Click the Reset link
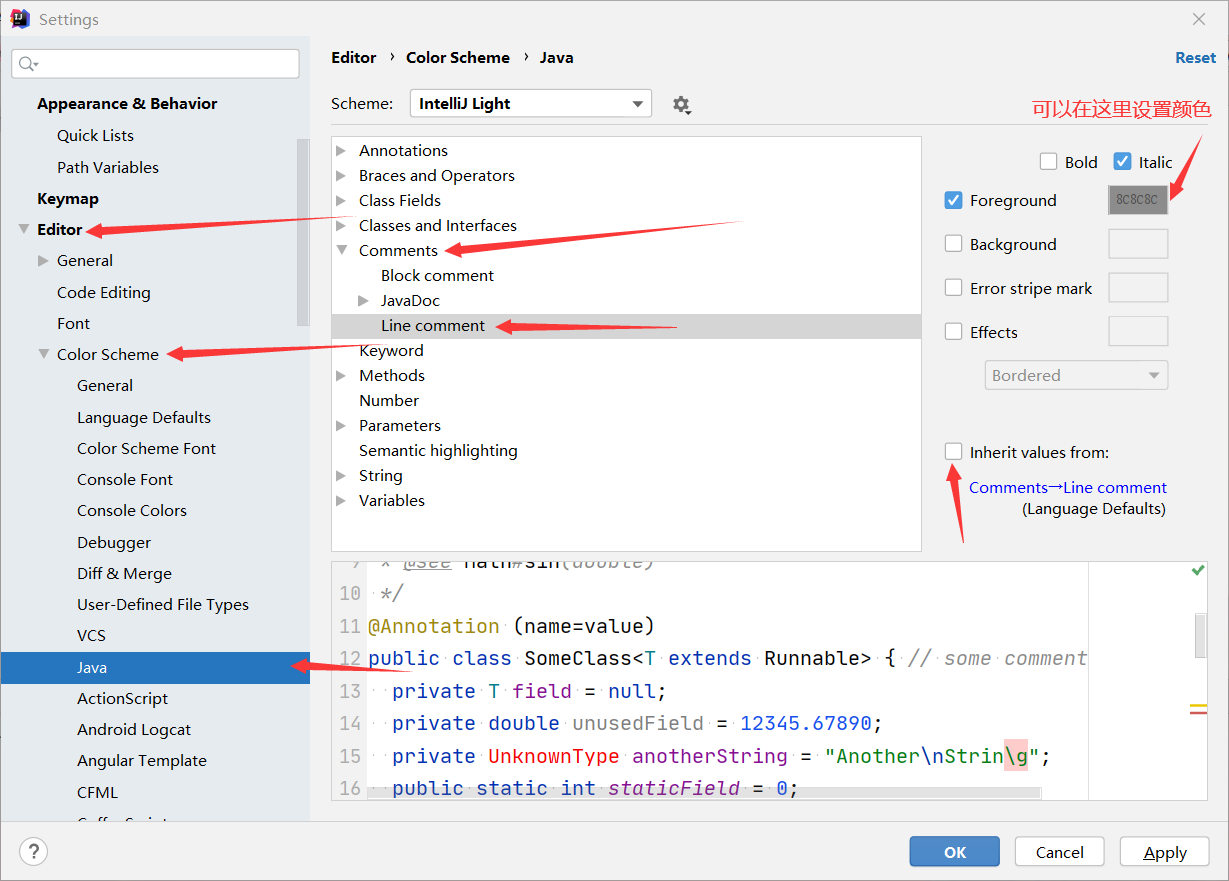The width and height of the screenshot is (1229, 881). [x=1195, y=57]
